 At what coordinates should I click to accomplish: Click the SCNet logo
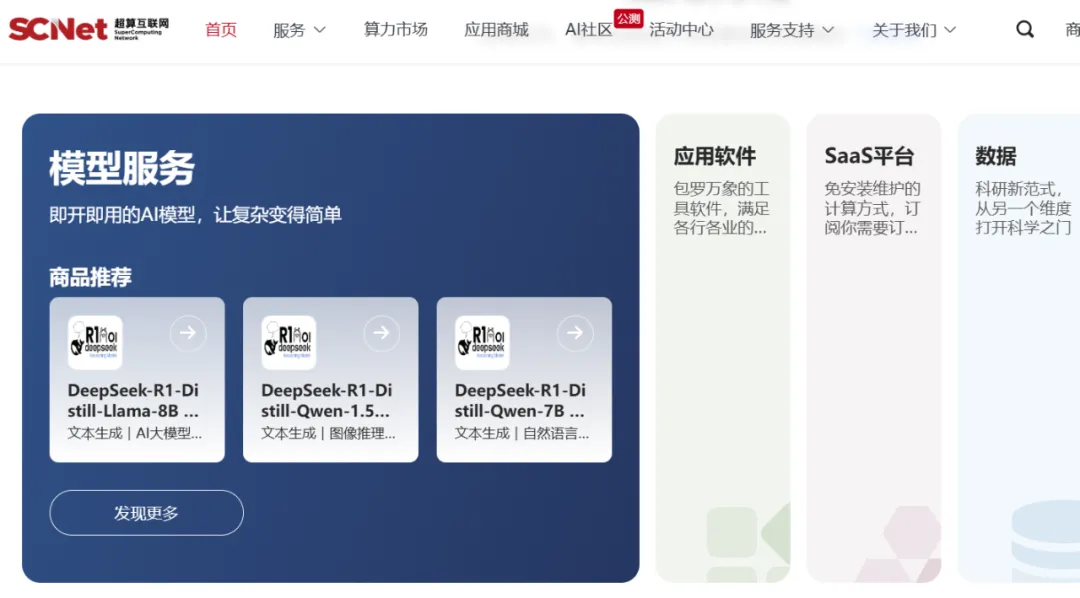(x=88, y=29)
